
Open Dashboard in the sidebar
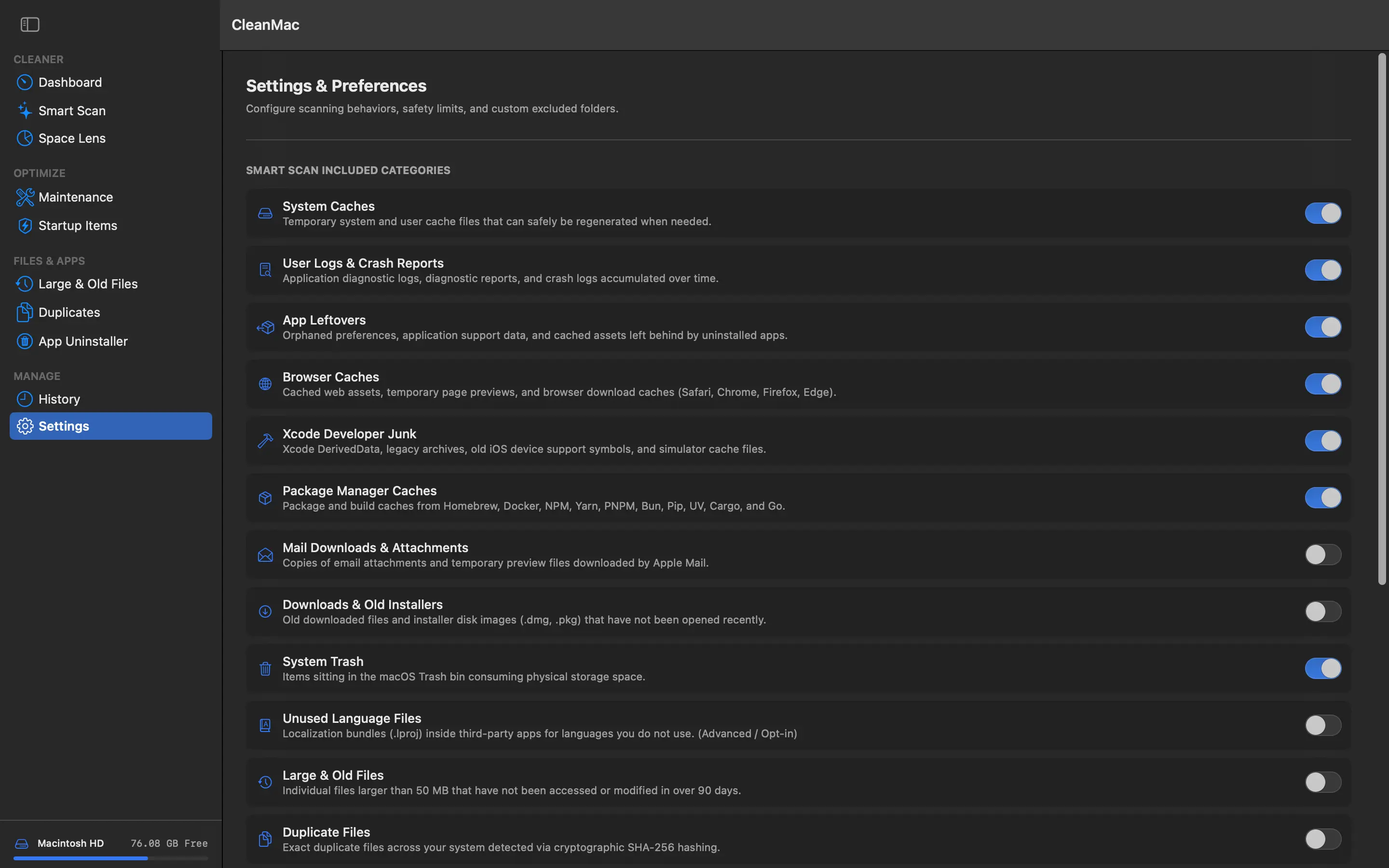coord(111,82)
